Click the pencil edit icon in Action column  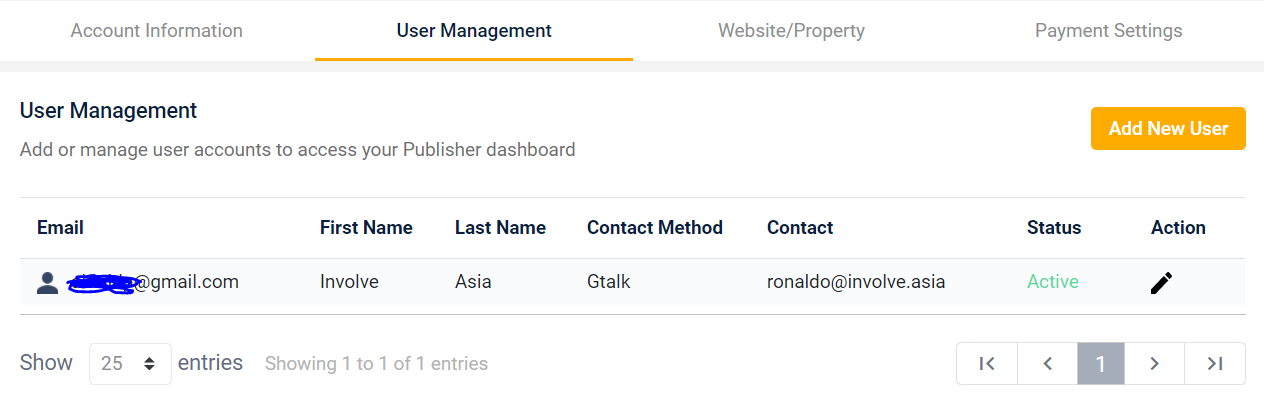[x=1160, y=283]
